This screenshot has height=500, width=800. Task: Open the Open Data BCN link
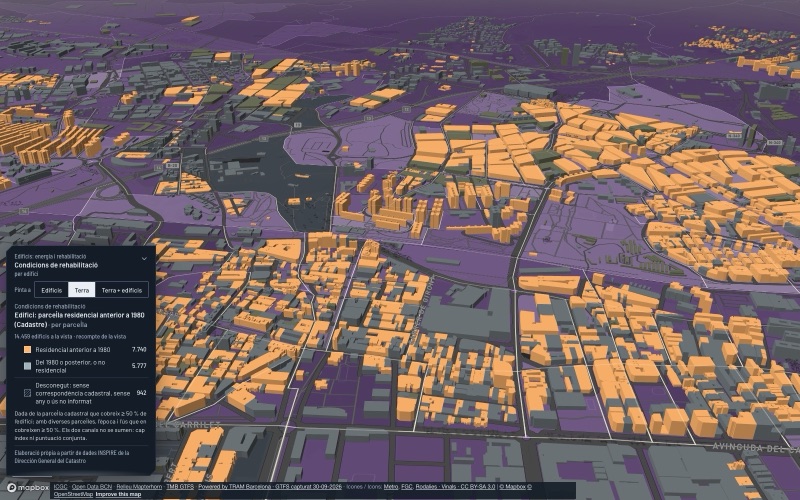[x=92, y=487]
